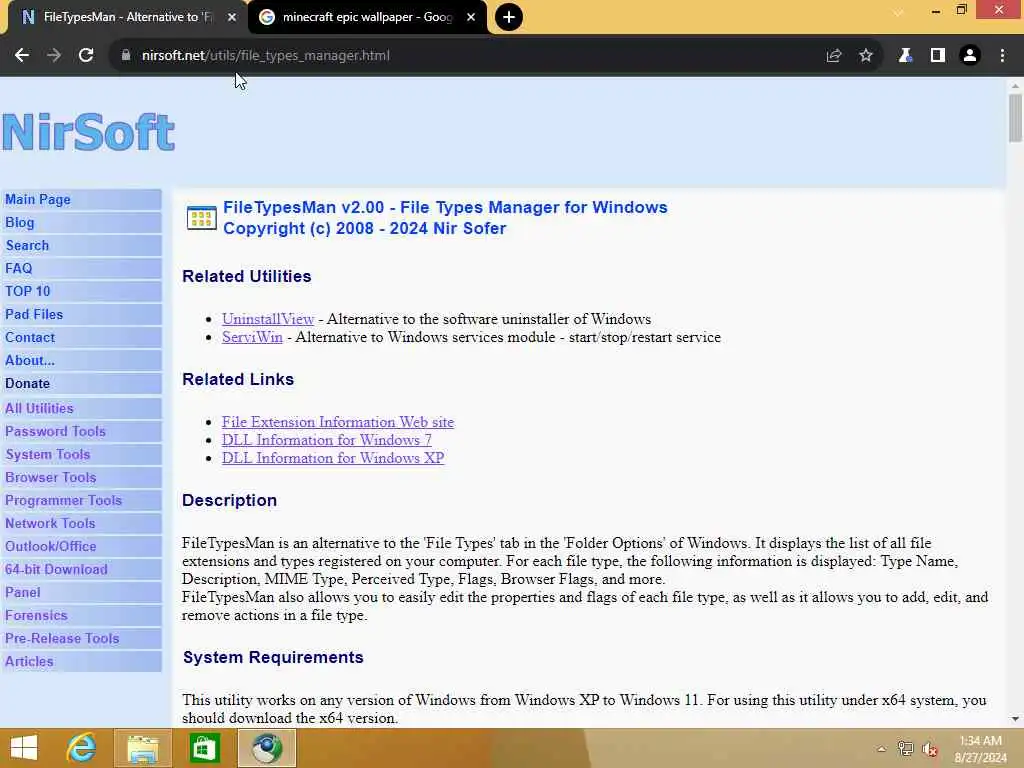Follow the ServiWin link
Image resolution: width=1024 pixels, height=768 pixels.
tap(252, 337)
